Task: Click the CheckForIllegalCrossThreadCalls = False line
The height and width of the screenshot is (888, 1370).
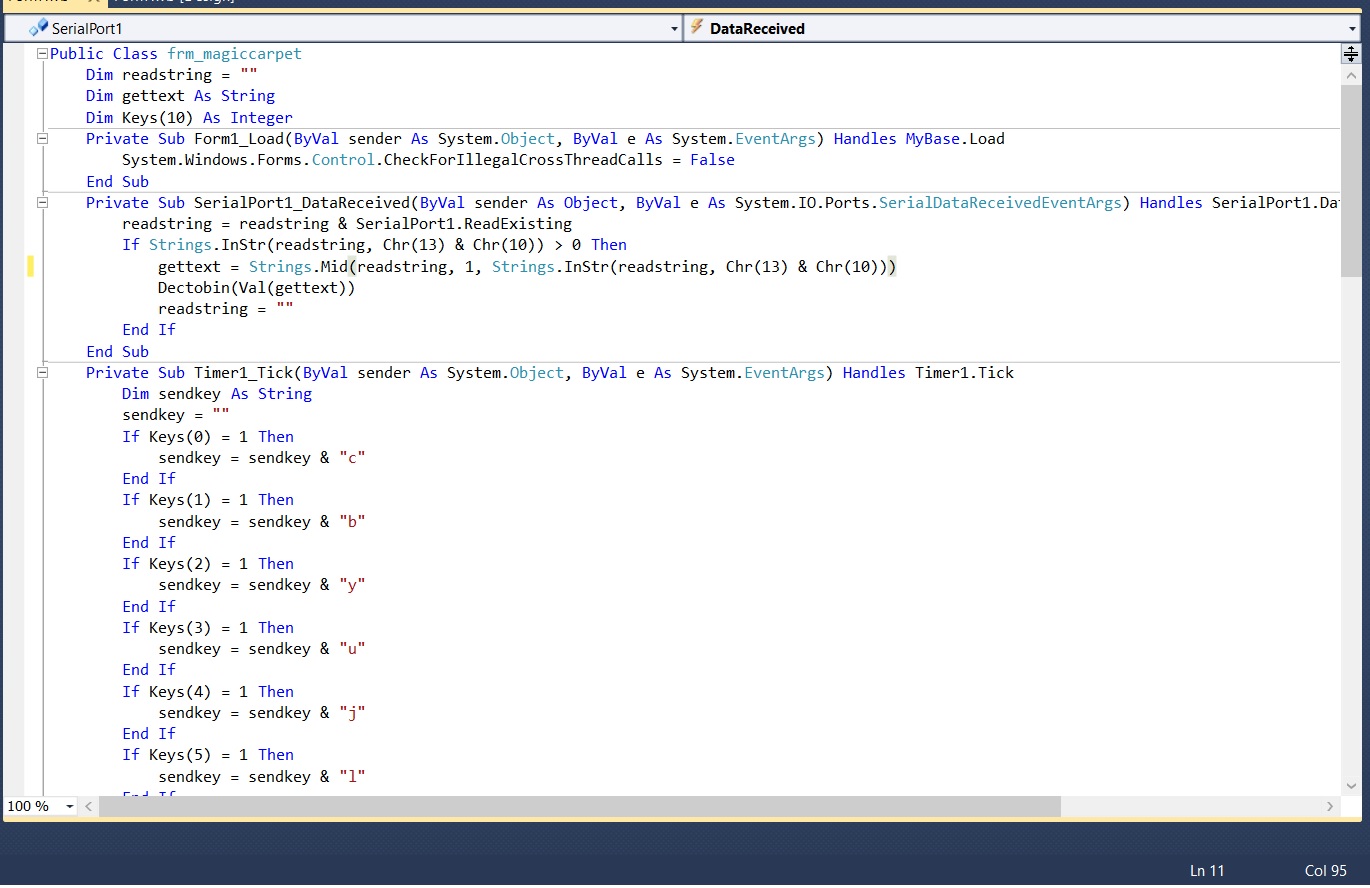Action: tap(428, 160)
